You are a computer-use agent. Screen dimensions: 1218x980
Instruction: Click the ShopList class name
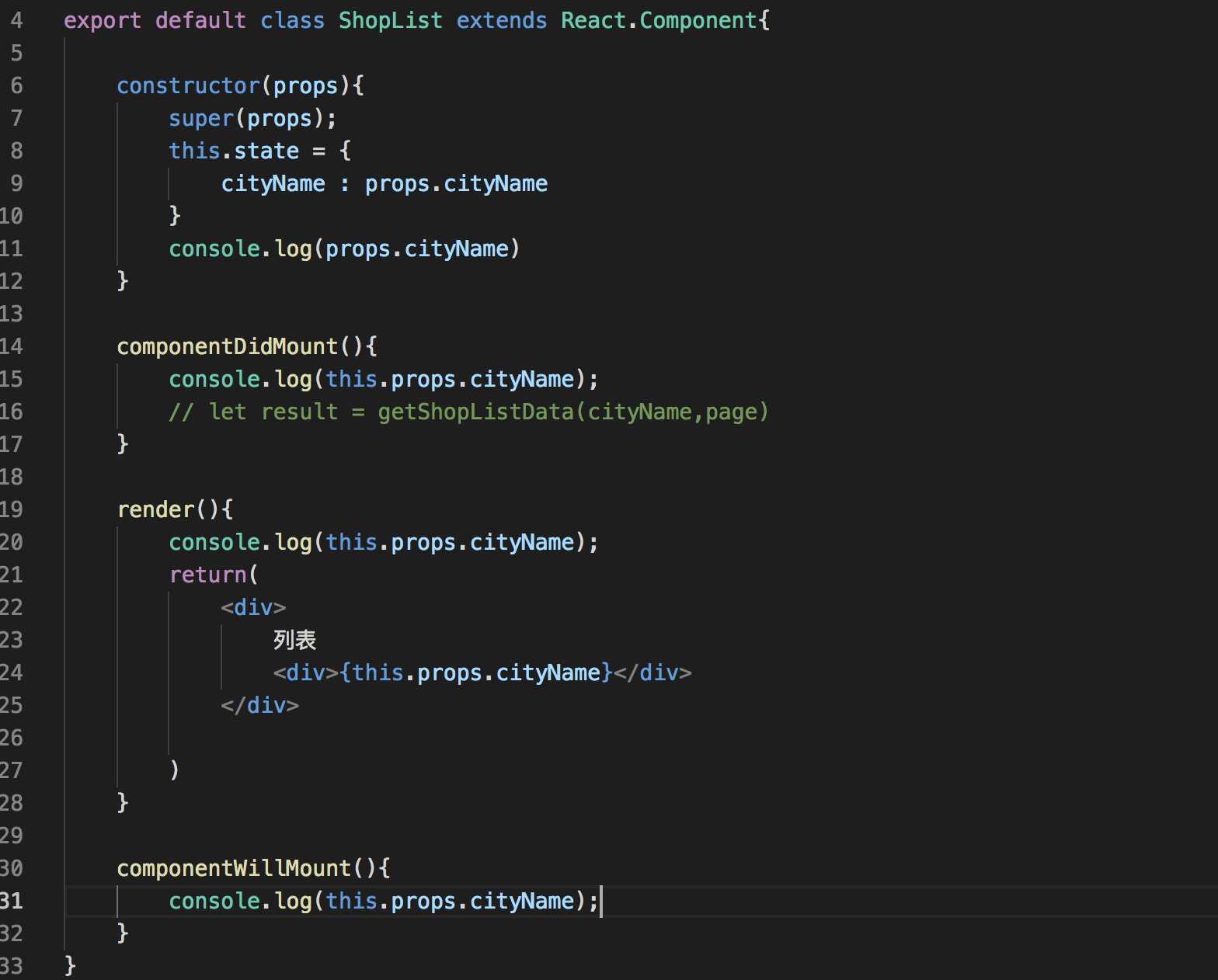(390, 20)
